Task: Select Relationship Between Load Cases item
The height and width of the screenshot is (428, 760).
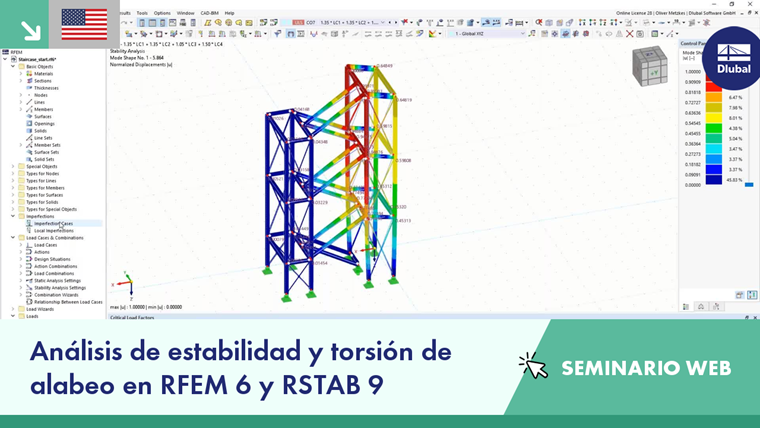Action: [68, 302]
